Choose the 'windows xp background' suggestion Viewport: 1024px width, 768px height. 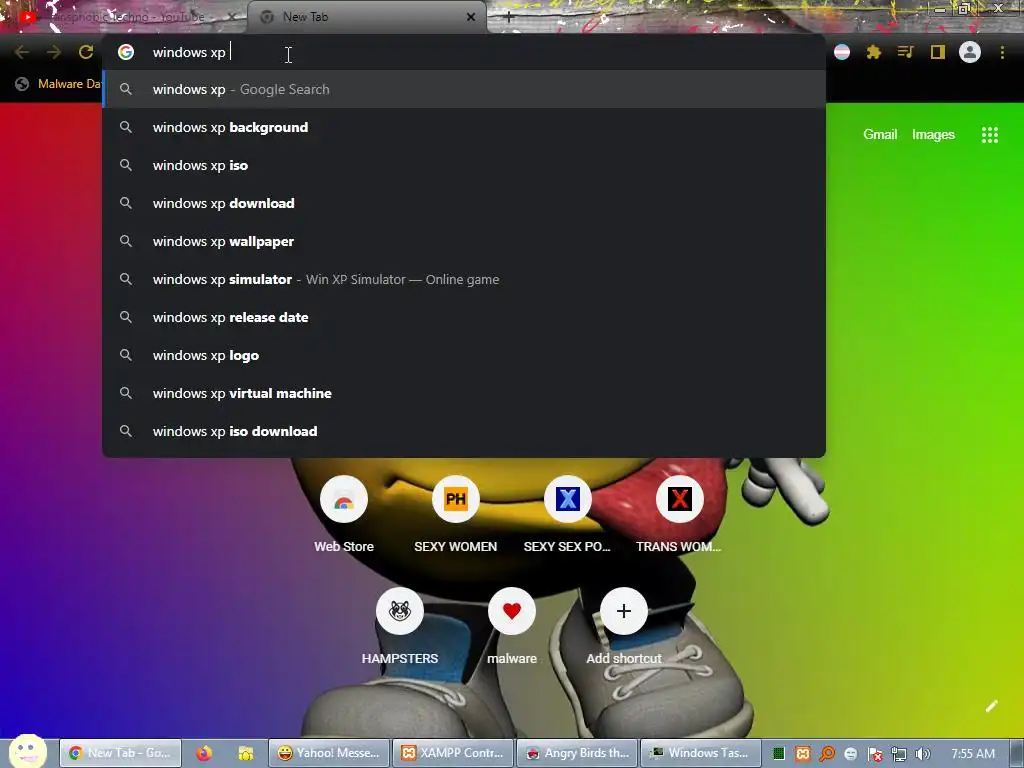pos(464,127)
